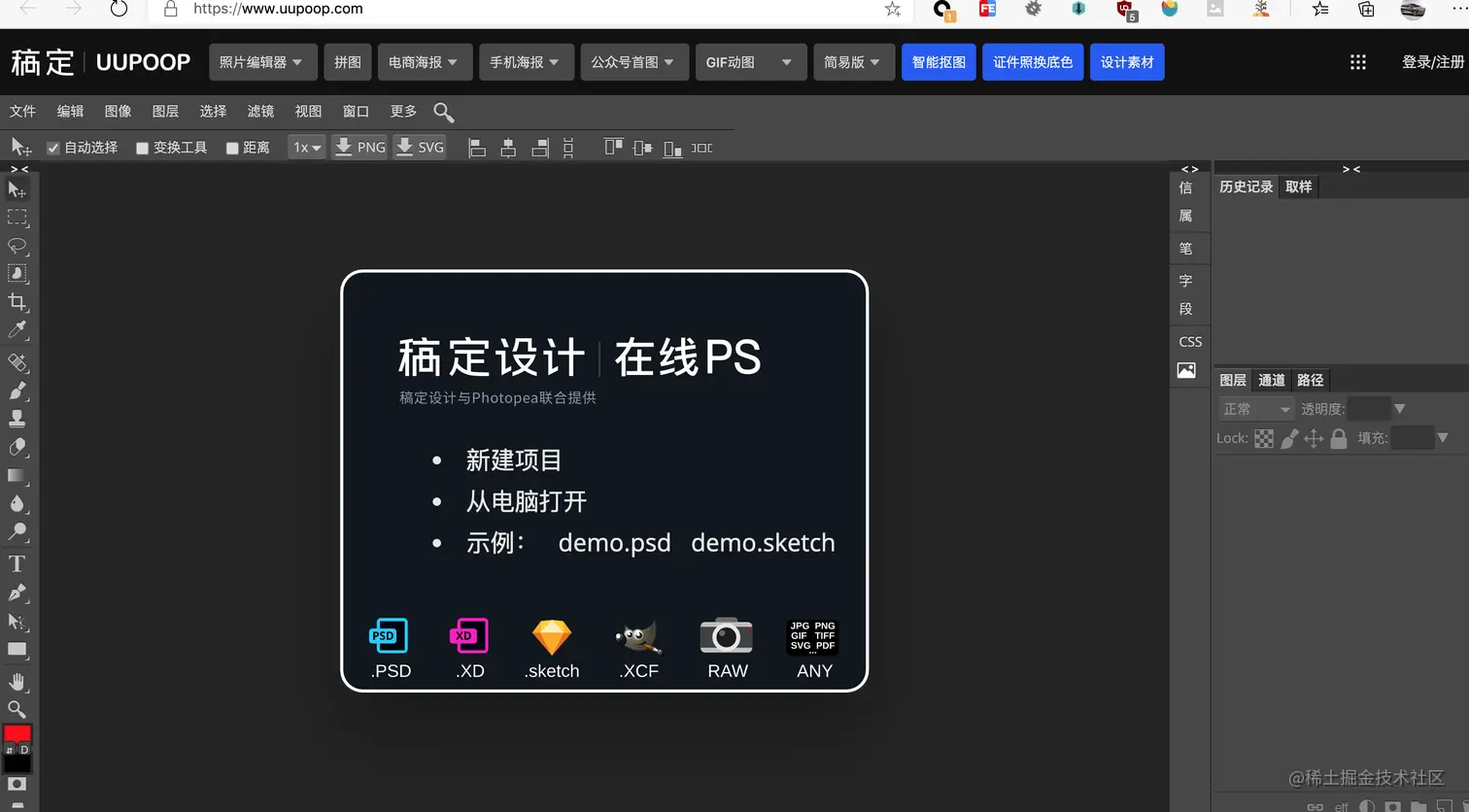Select the Gradient tool
The width and height of the screenshot is (1469, 812).
[17, 475]
